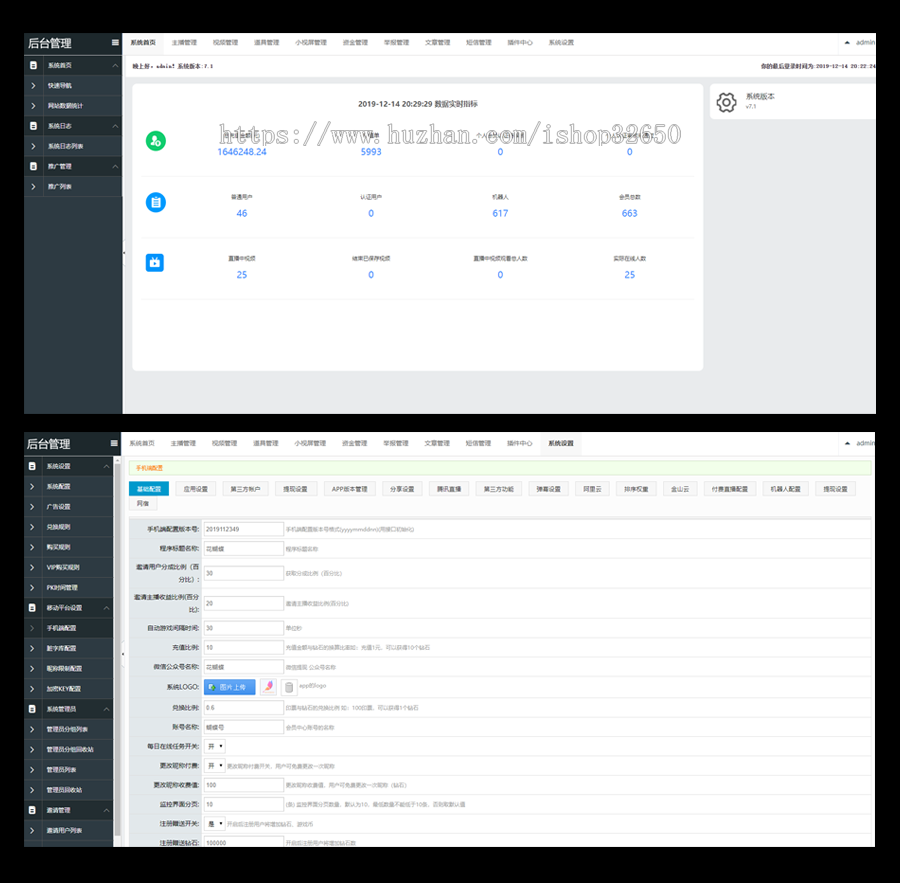
Task: Click arrow icon beside 购买规则
Action: click(x=32, y=547)
